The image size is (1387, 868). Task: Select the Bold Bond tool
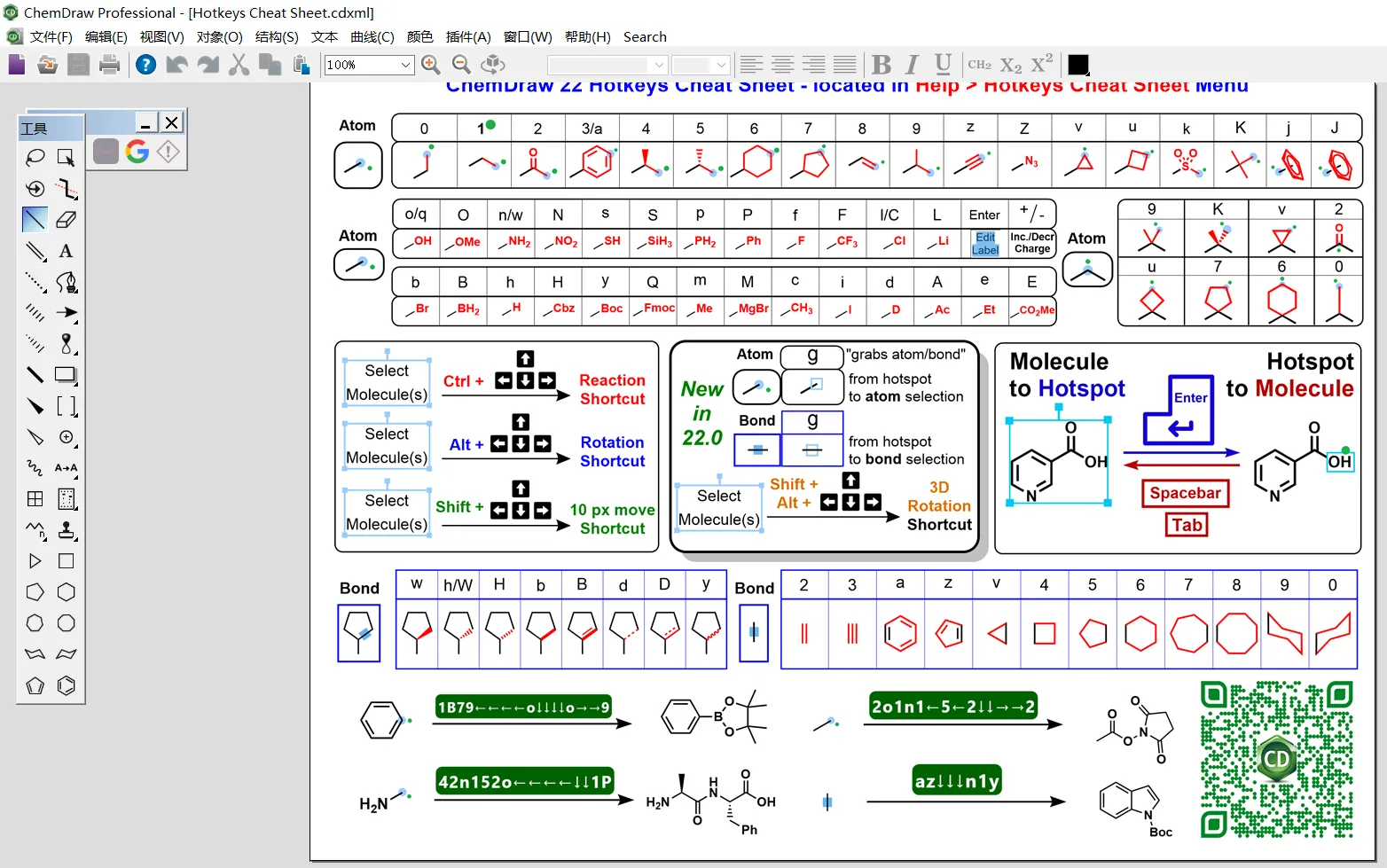point(35,374)
